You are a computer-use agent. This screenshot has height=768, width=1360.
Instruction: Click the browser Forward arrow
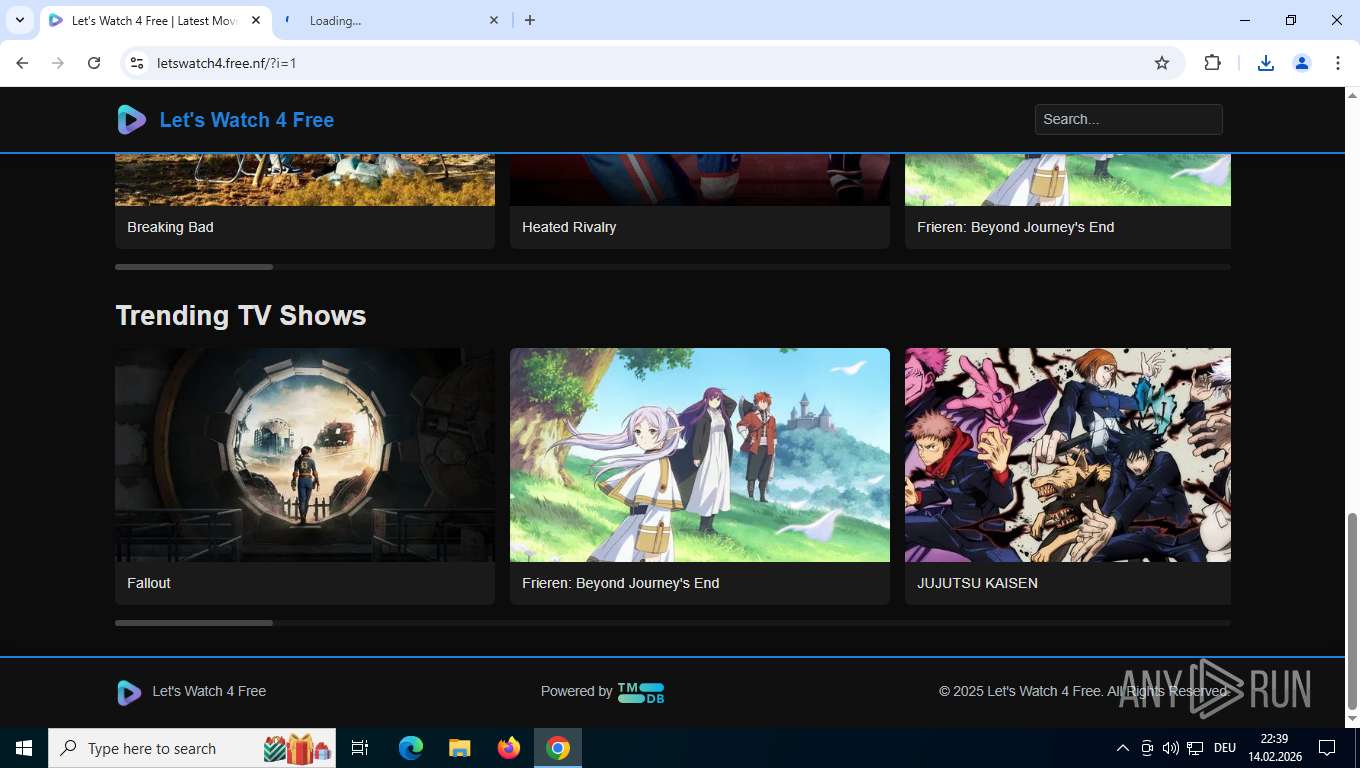(58, 63)
